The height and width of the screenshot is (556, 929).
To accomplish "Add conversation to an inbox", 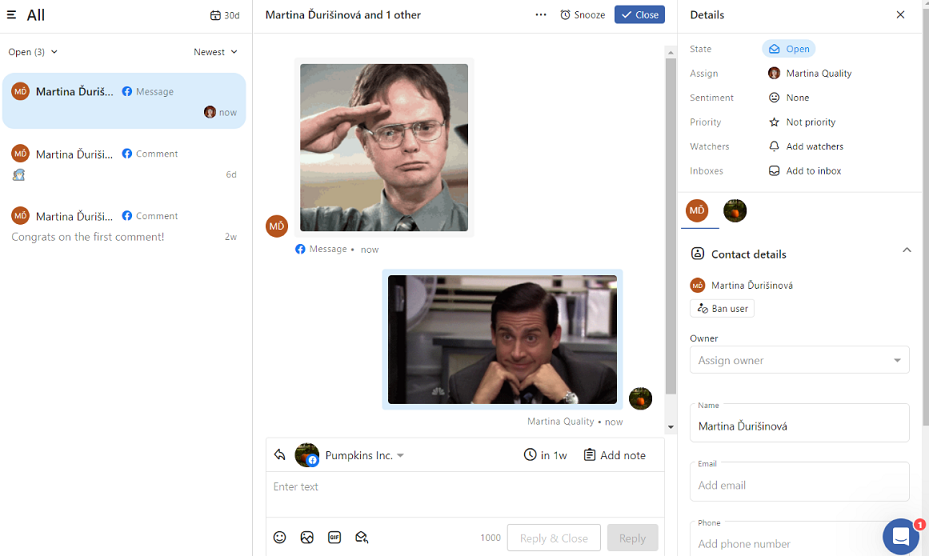I will 805,171.
